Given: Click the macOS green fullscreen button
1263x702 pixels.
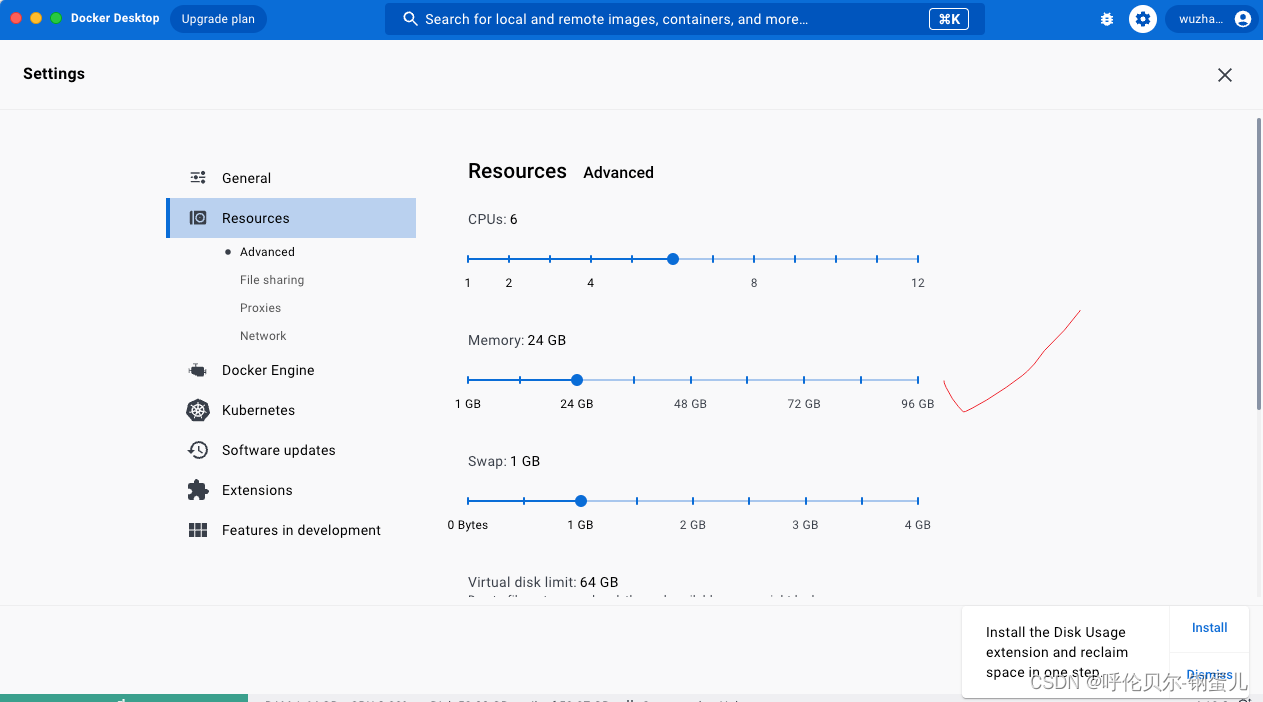Looking at the screenshot, I should (x=56, y=18).
